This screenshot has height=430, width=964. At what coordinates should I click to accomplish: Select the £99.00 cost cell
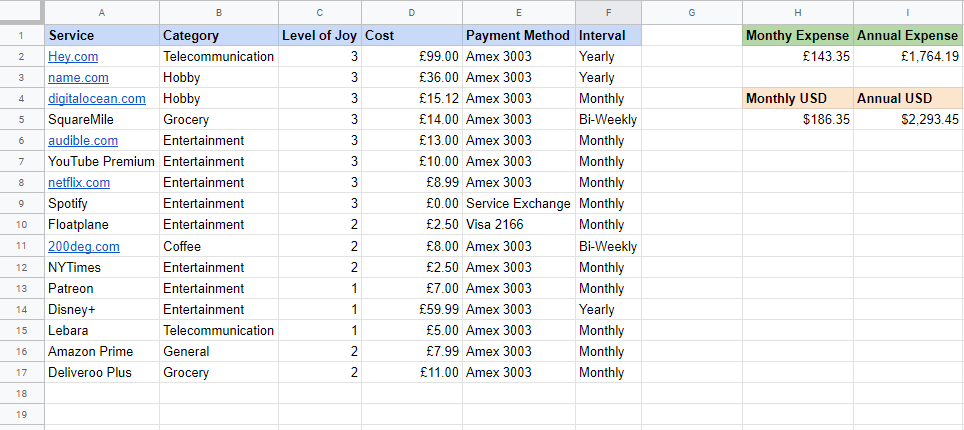click(x=412, y=57)
